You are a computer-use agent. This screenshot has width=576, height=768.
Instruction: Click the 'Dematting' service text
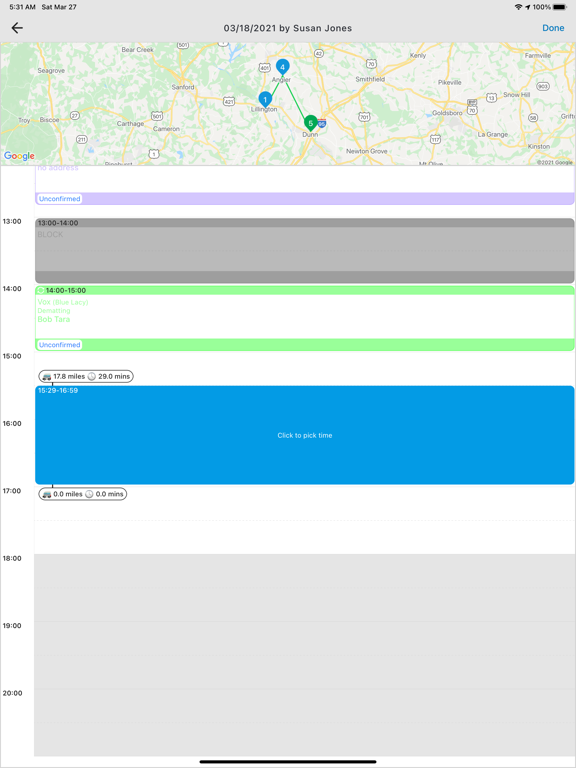pyautogui.click(x=54, y=311)
